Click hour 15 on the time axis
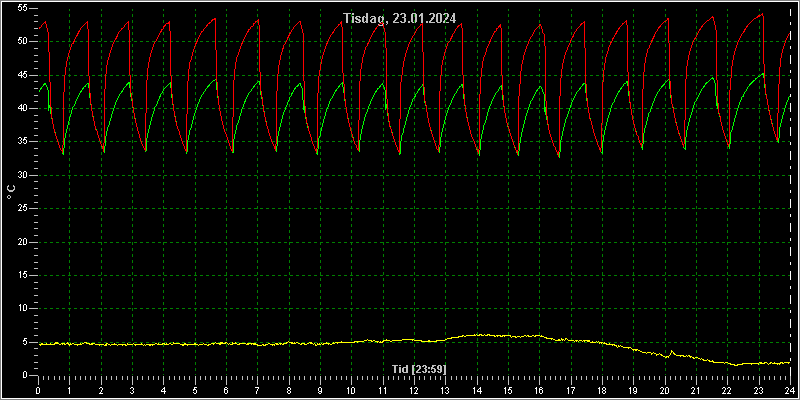Screen dimensions: 800x400 point(508,390)
